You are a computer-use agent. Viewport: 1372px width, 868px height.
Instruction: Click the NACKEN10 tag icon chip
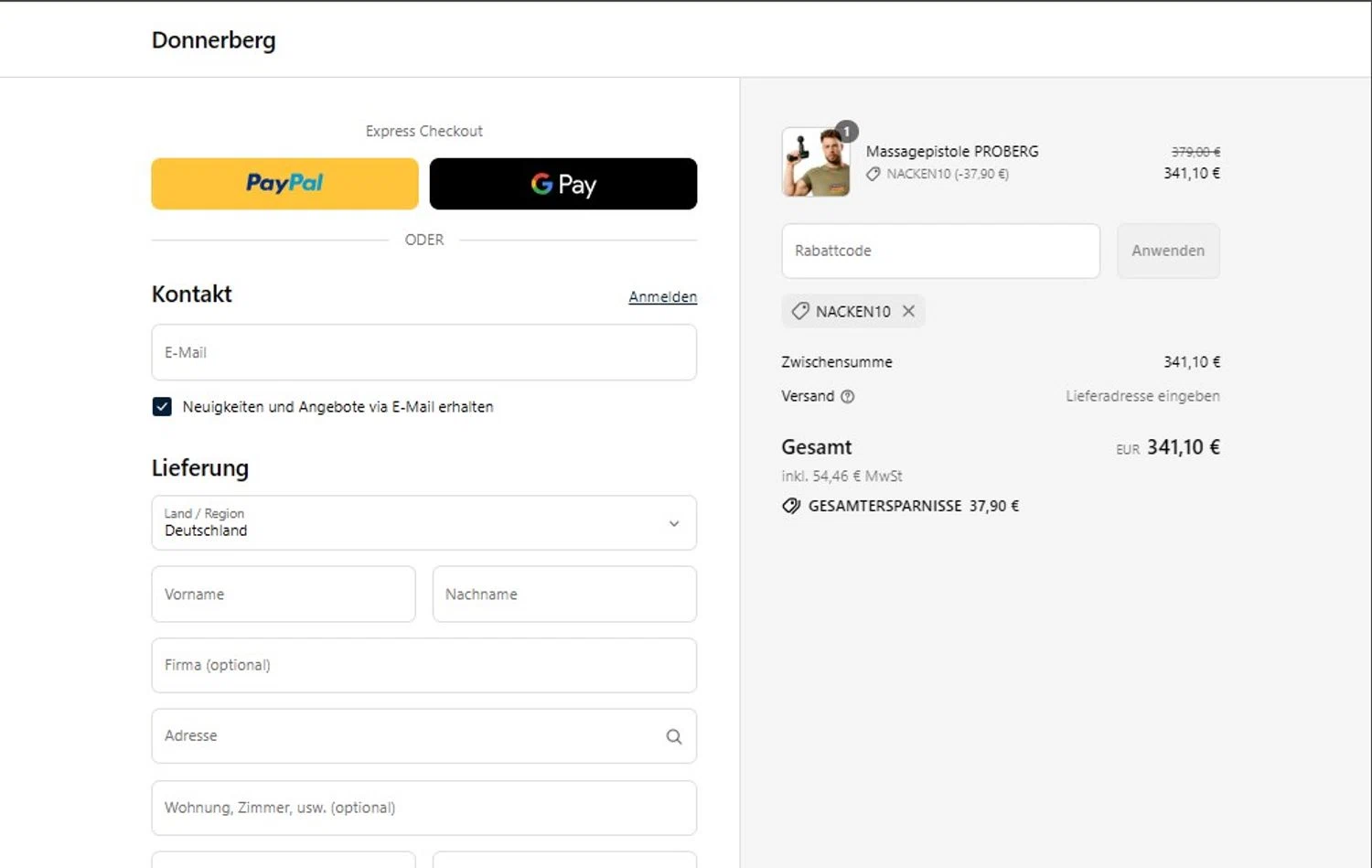[x=800, y=311]
